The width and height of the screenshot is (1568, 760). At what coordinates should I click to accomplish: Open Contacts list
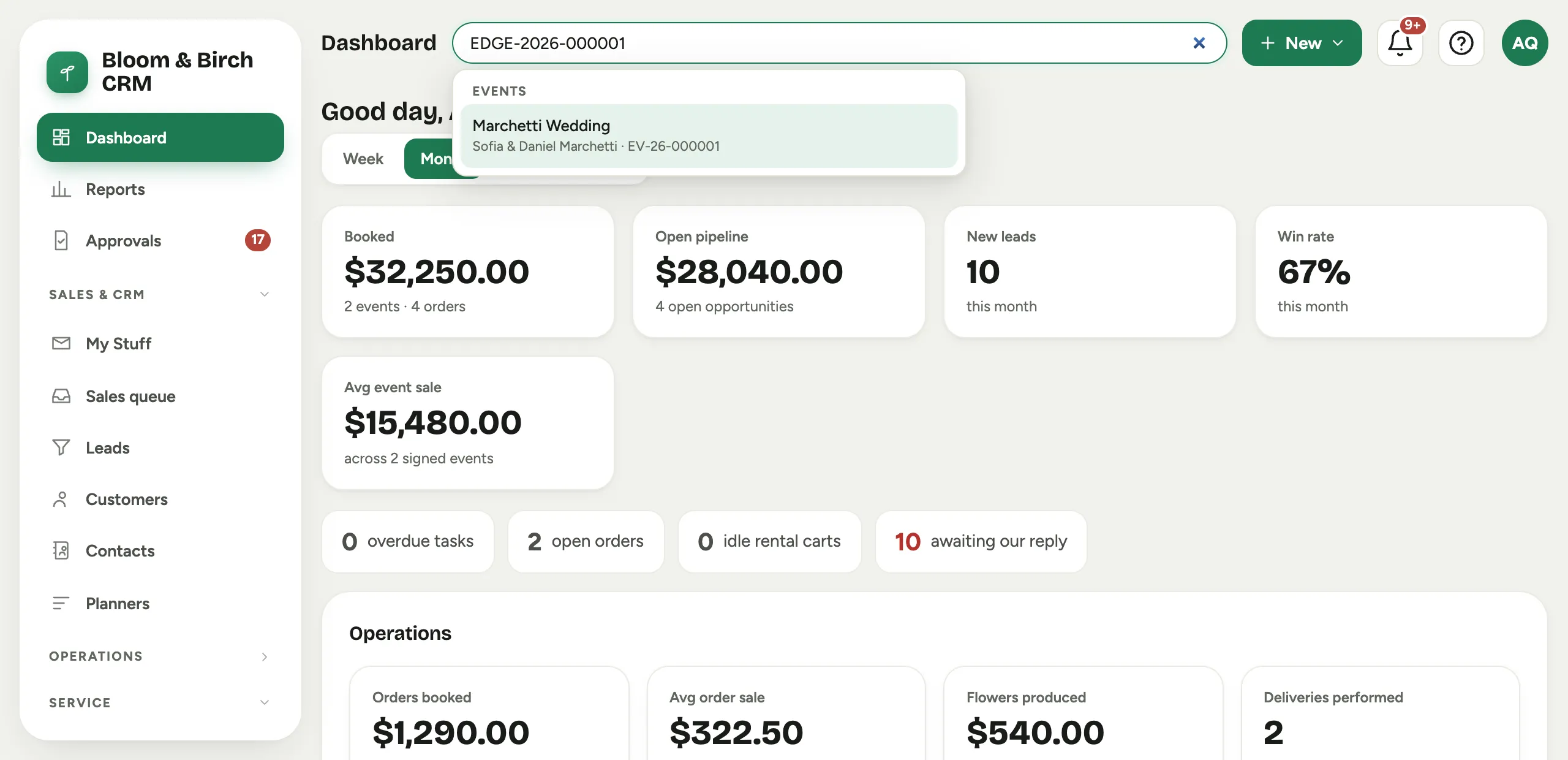[x=160, y=550]
